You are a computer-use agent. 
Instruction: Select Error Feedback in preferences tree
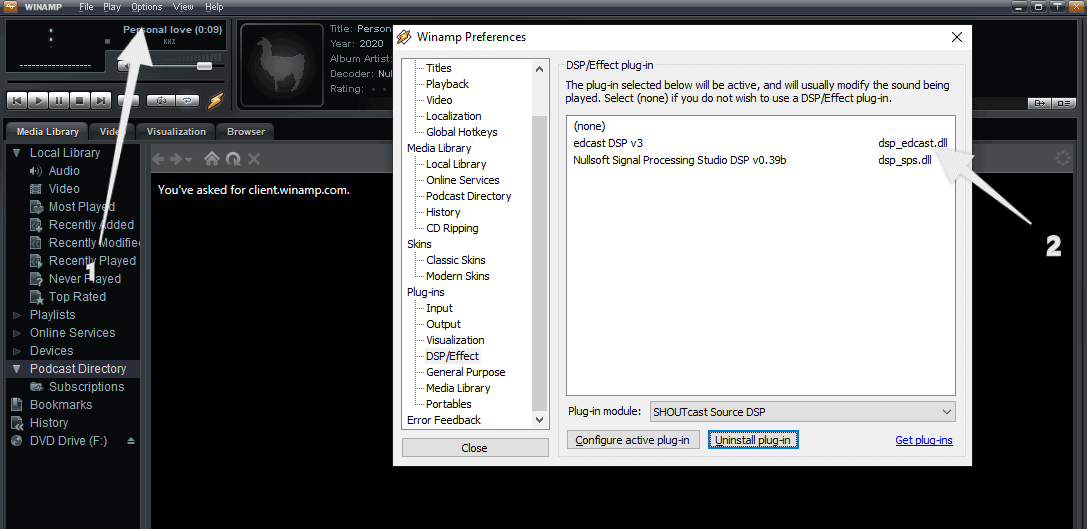tap(444, 420)
